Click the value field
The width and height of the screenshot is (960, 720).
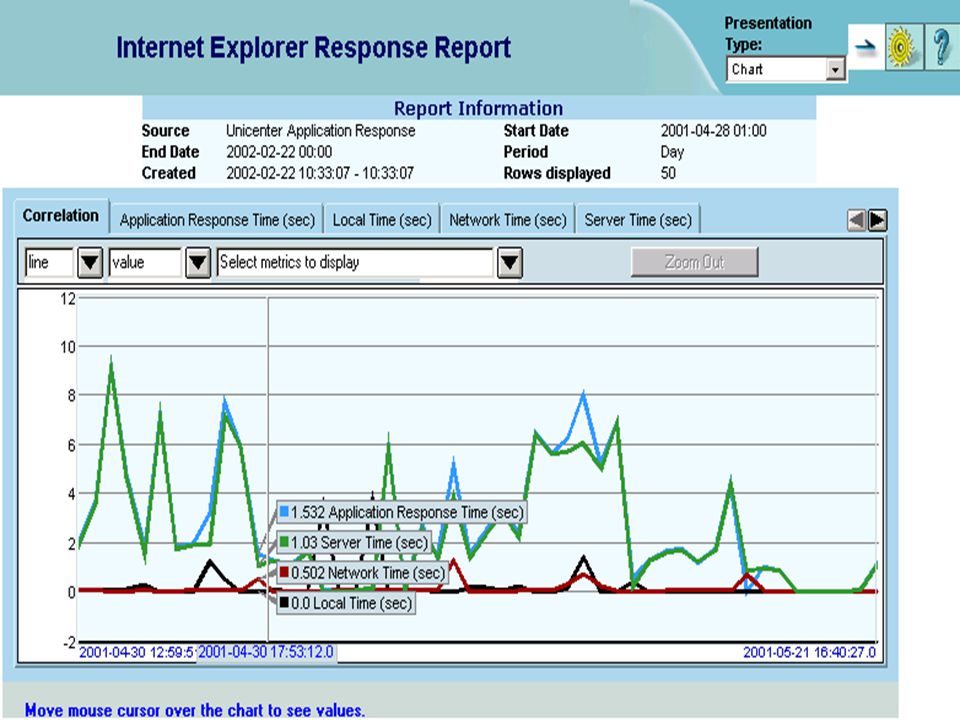pos(146,263)
